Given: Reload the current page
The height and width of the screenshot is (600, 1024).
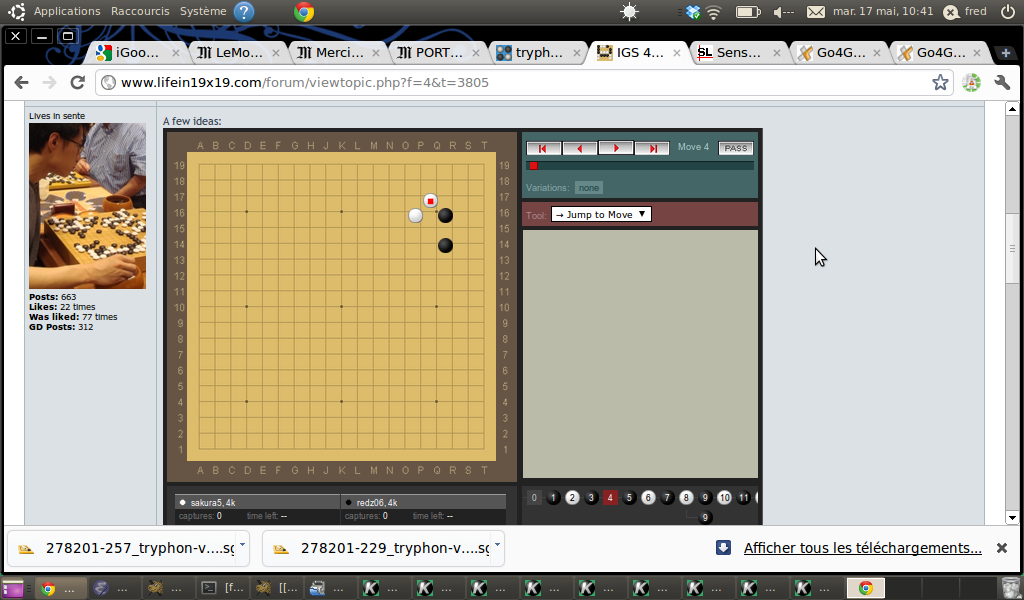Looking at the screenshot, I should tap(77, 82).
